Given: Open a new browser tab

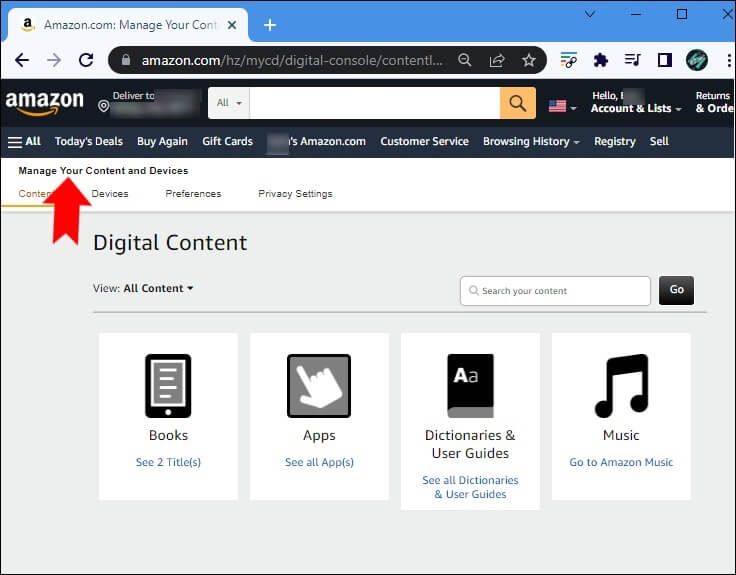Looking at the screenshot, I should click(270, 25).
